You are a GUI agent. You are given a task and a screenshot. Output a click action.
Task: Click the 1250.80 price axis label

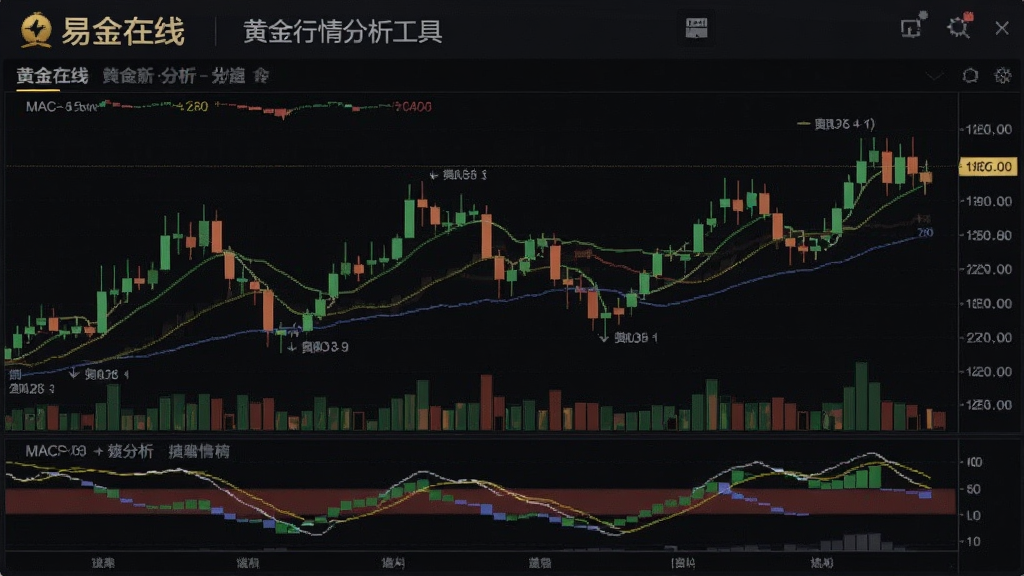[989, 234]
